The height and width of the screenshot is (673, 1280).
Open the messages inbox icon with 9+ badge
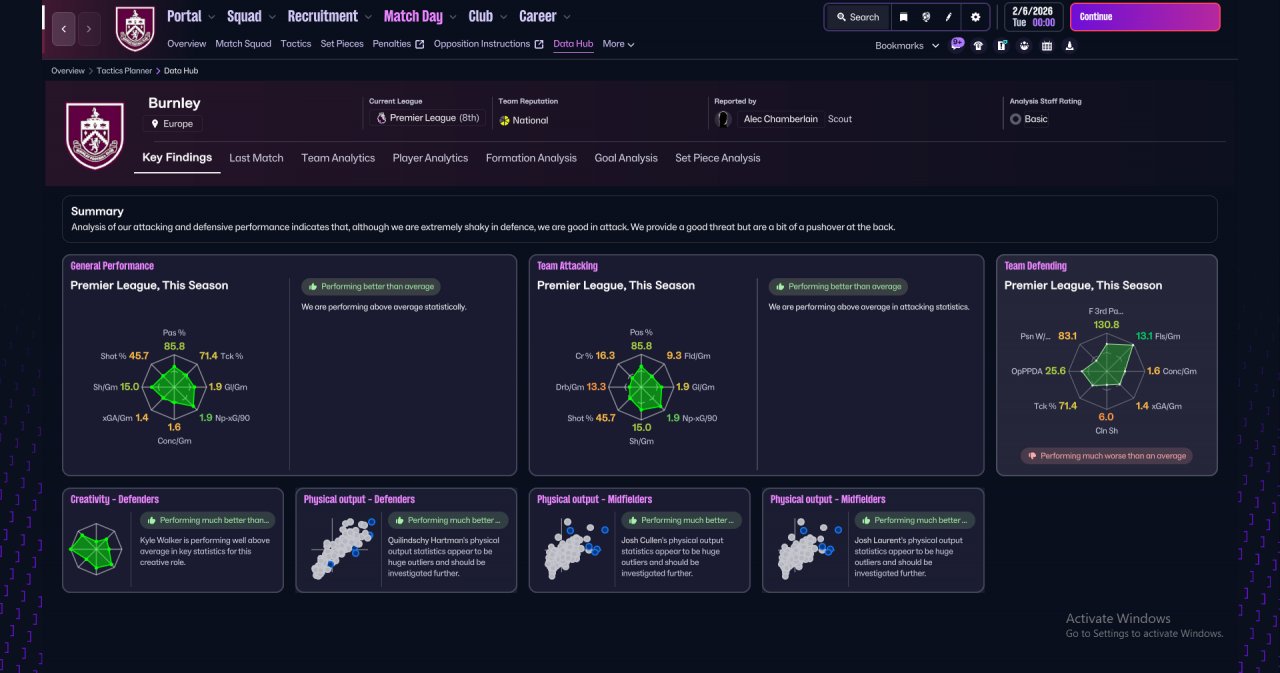tap(957, 44)
